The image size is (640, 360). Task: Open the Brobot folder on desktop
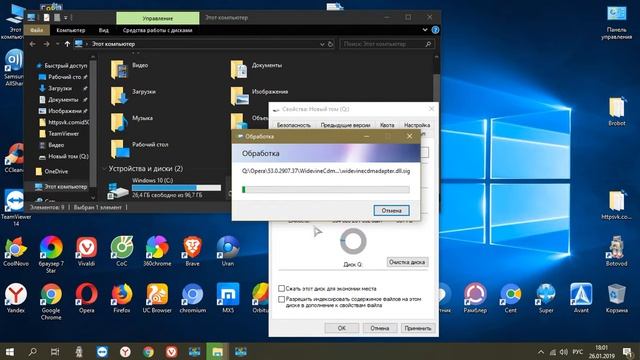tap(616, 111)
